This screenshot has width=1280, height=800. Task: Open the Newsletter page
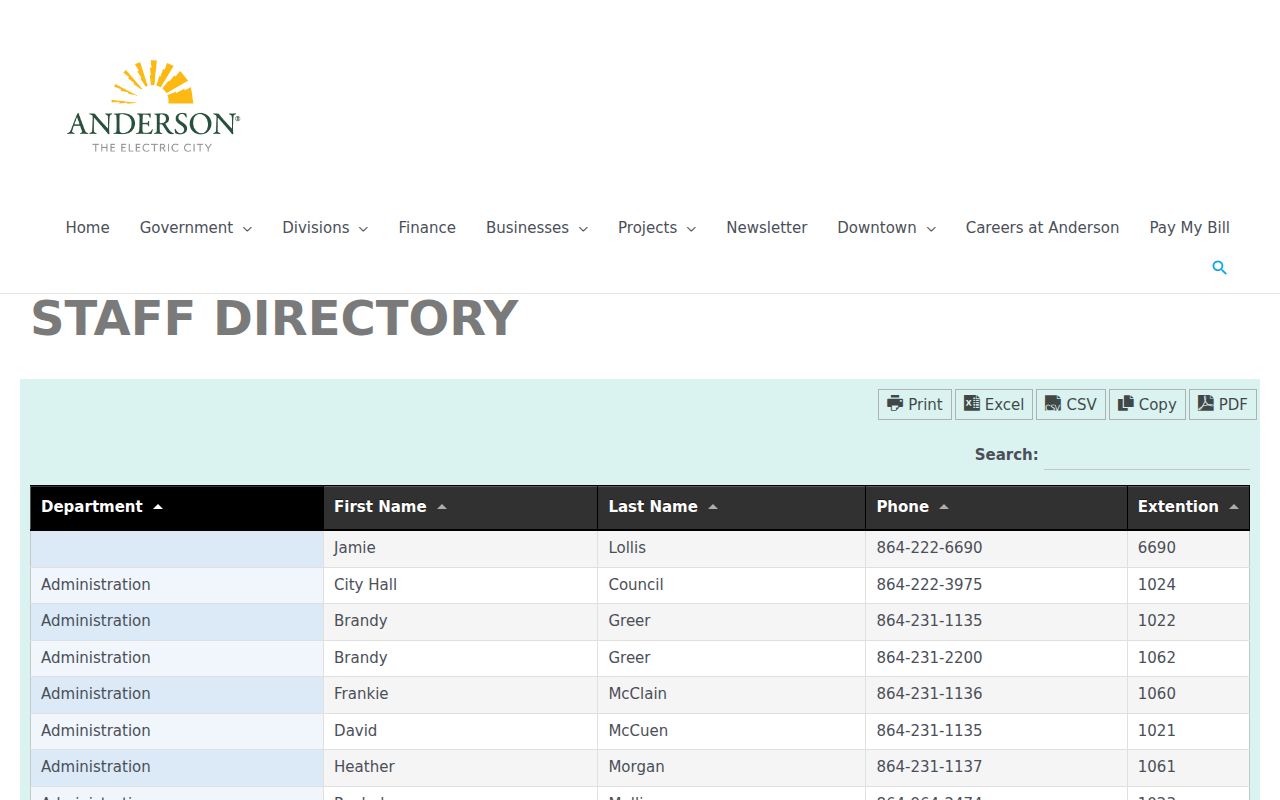point(767,228)
